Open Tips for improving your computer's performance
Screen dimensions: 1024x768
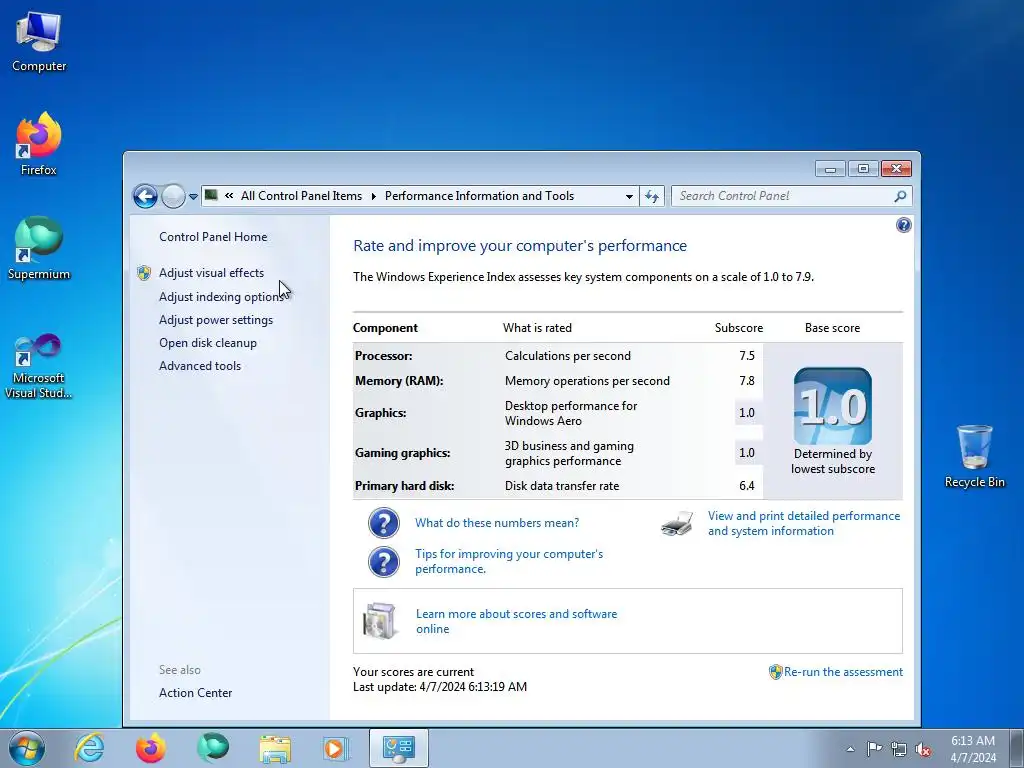pyautogui.click(x=509, y=562)
